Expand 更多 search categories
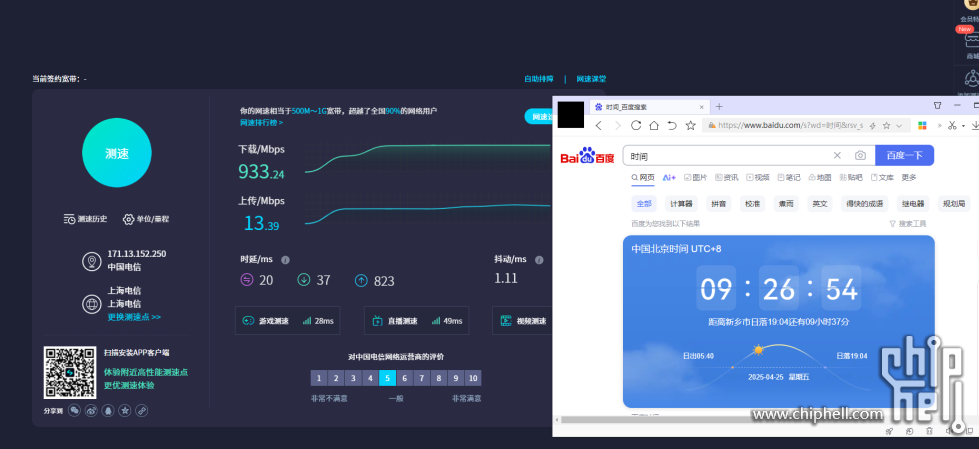 click(x=908, y=177)
